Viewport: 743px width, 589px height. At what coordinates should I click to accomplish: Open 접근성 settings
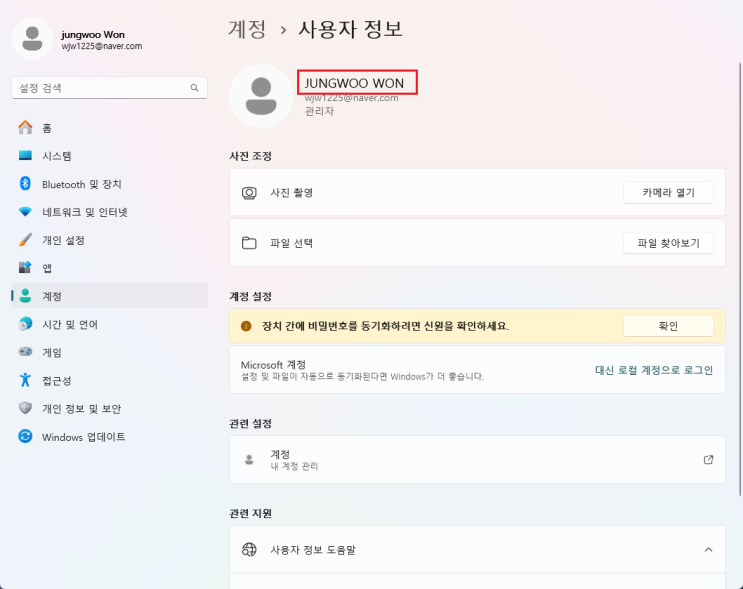[x=109, y=380]
